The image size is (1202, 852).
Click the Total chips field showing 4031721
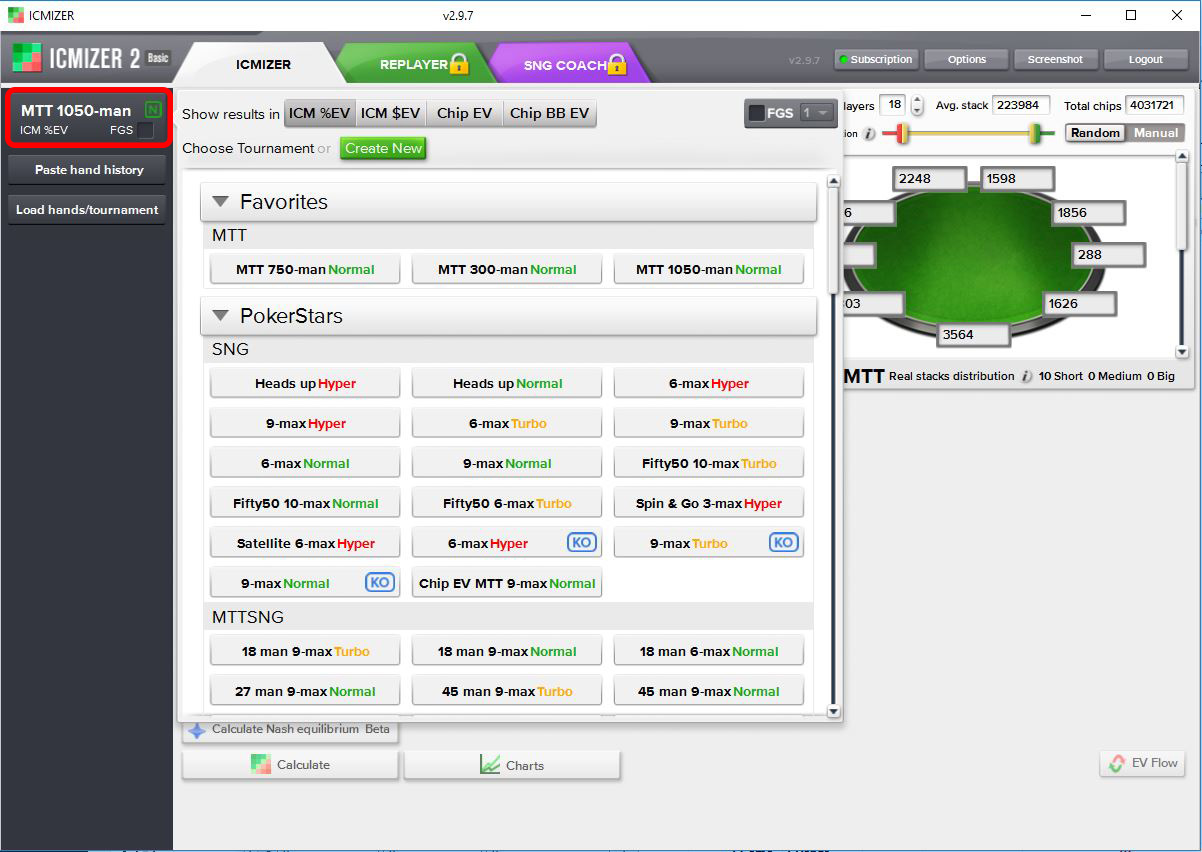[x=1154, y=105]
